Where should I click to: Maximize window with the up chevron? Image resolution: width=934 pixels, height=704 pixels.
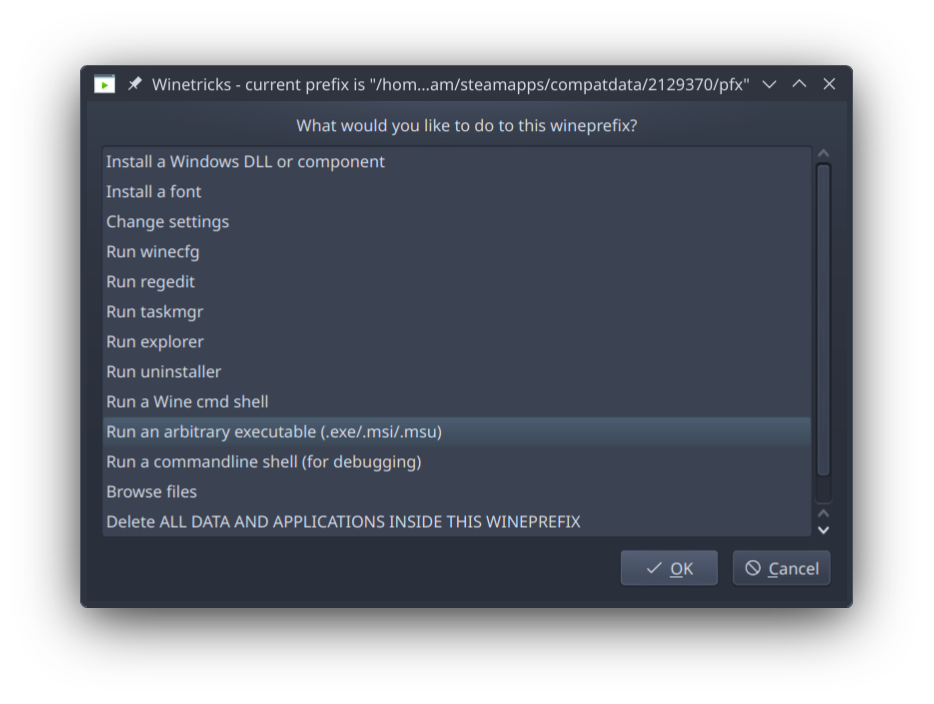coord(799,84)
